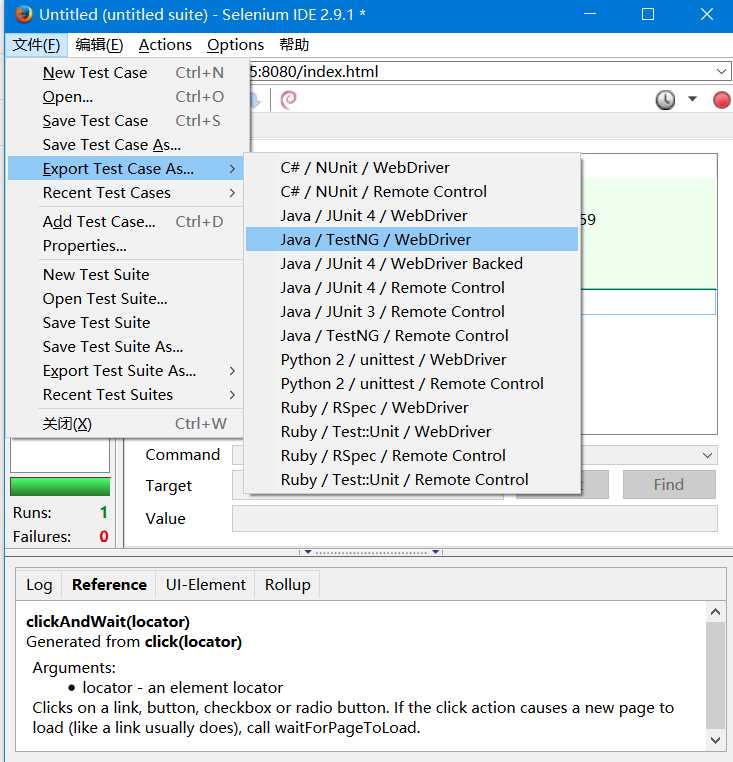The image size is (733, 762).
Task: Expand Recent Test Cases submenu
Action: pos(125,193)
